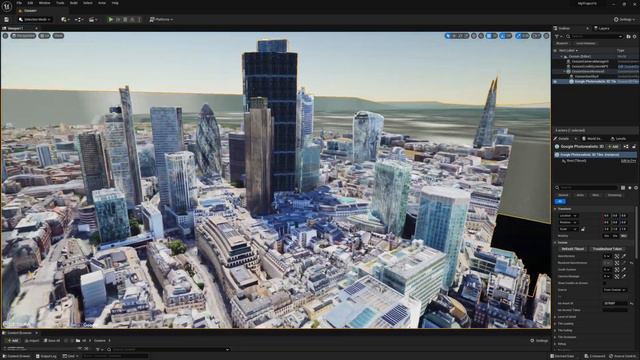Click the select and transform tools group

tap(456, 36)
